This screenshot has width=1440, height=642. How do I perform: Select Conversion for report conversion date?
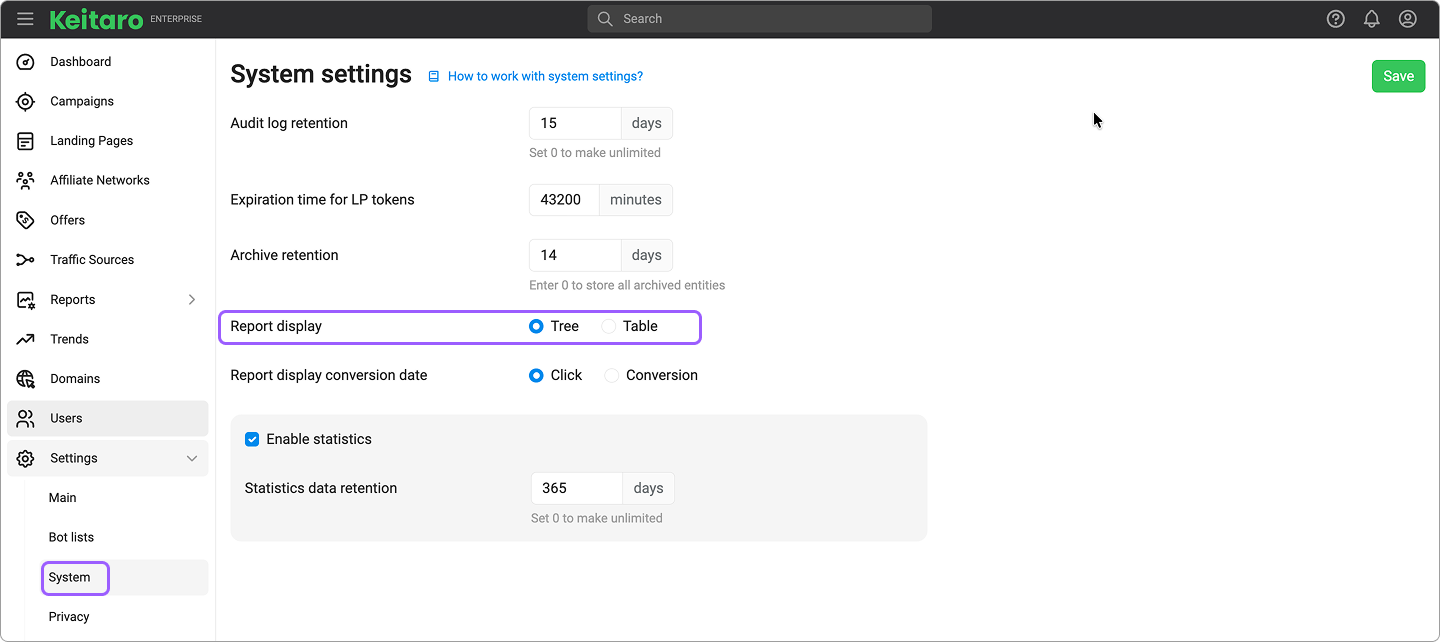pos(612,376)
